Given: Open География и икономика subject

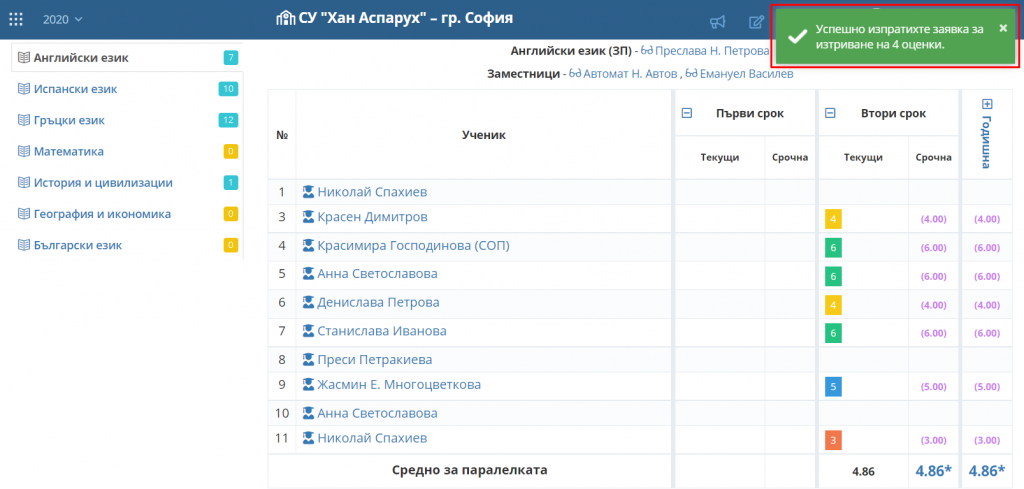Looking at the screenshot, I should tap(102, 213).
